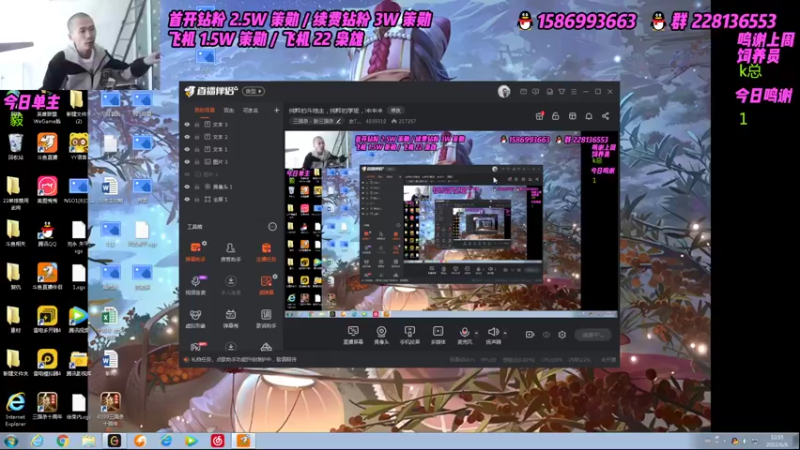Open the file explorer taskbar icon

[88, 441]
